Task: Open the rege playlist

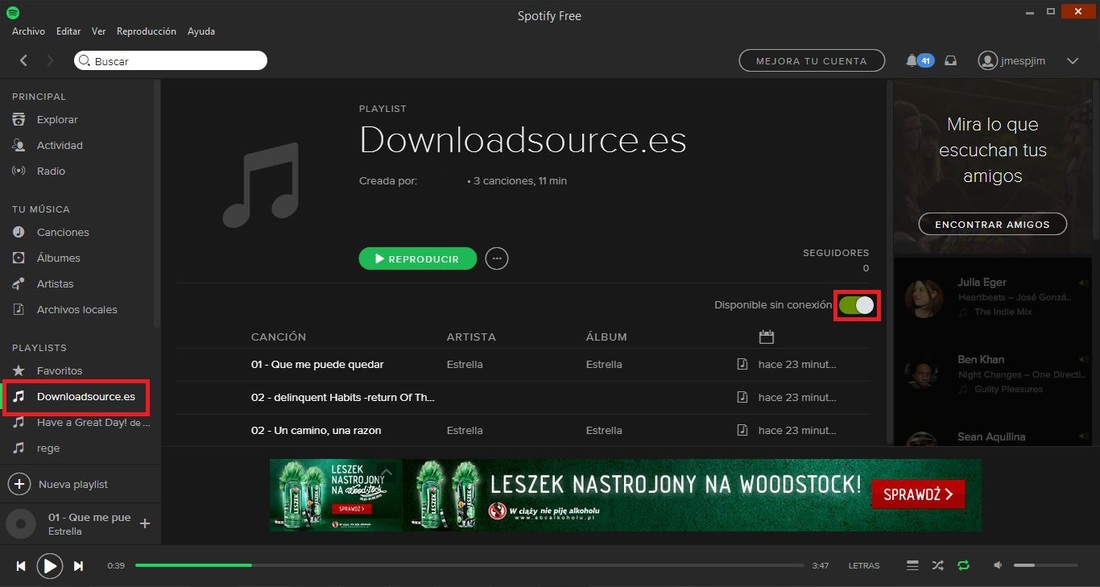Action: coord(48,448)
